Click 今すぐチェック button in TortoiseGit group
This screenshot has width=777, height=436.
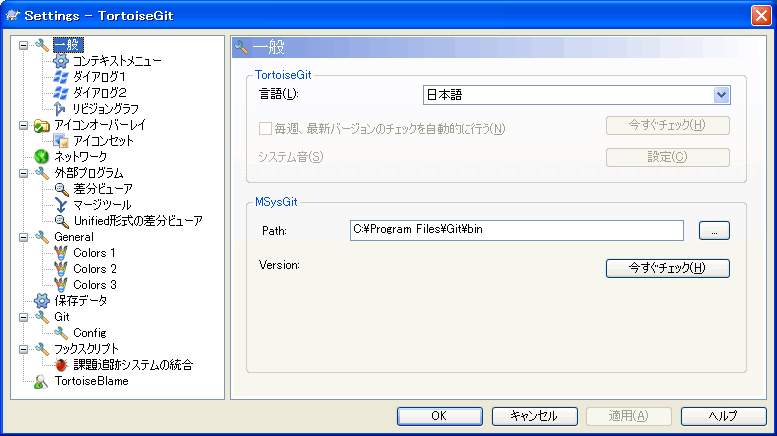pos(667,125)
